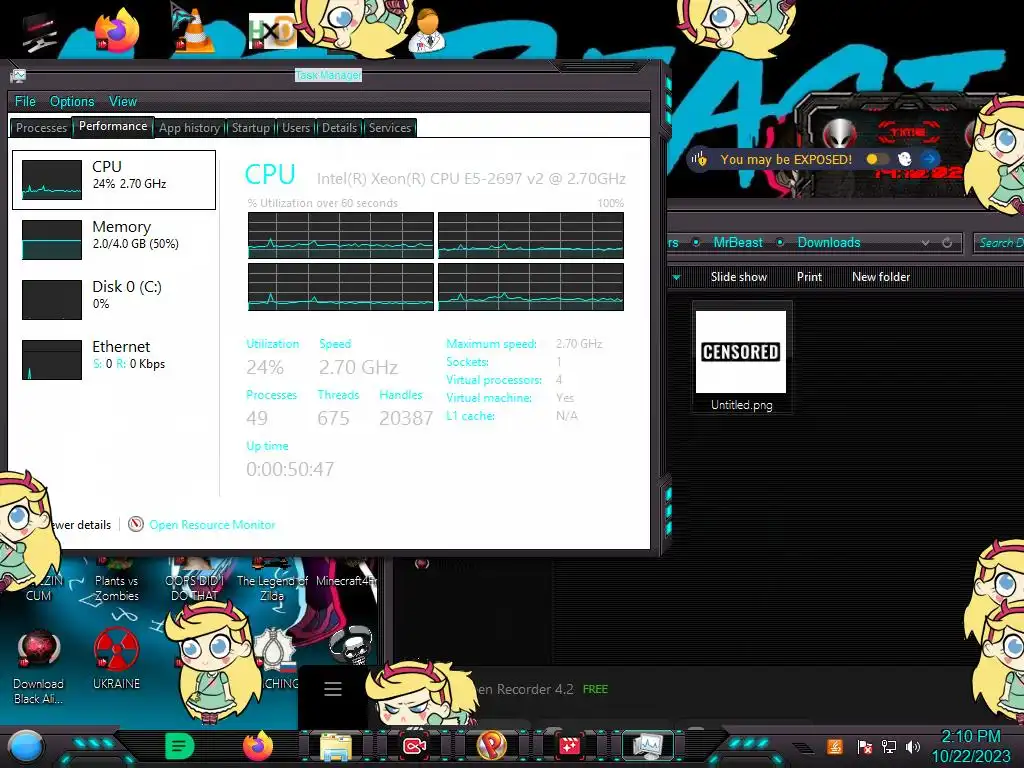1024x768 pixels.
Task: Expand the teal dropdown arrow before Slide show
Action: click(x=676, y=278)
